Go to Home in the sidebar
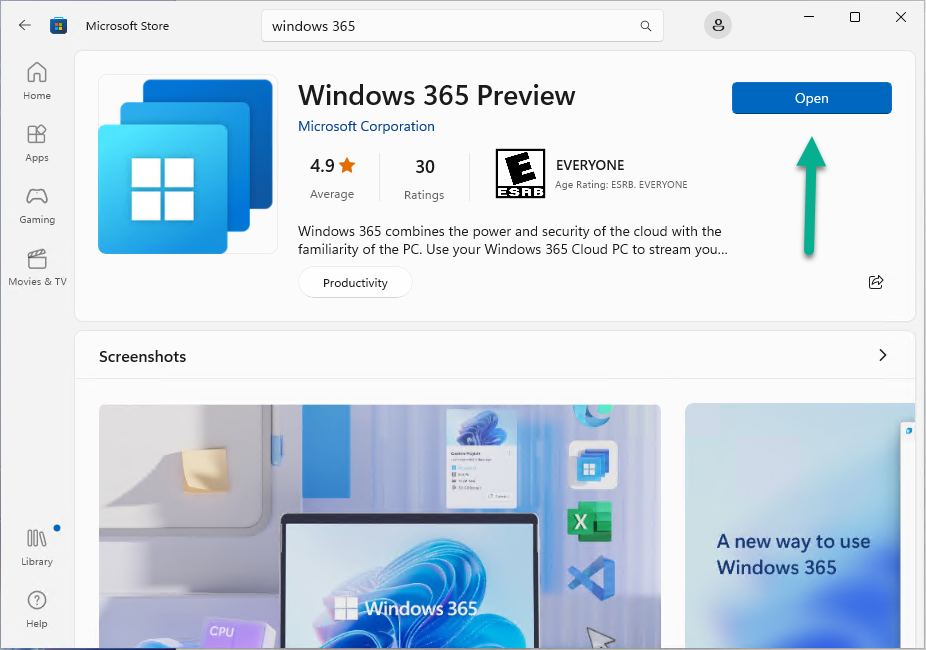The height and width of the screenshot is (650, 926). click(37, 81)
